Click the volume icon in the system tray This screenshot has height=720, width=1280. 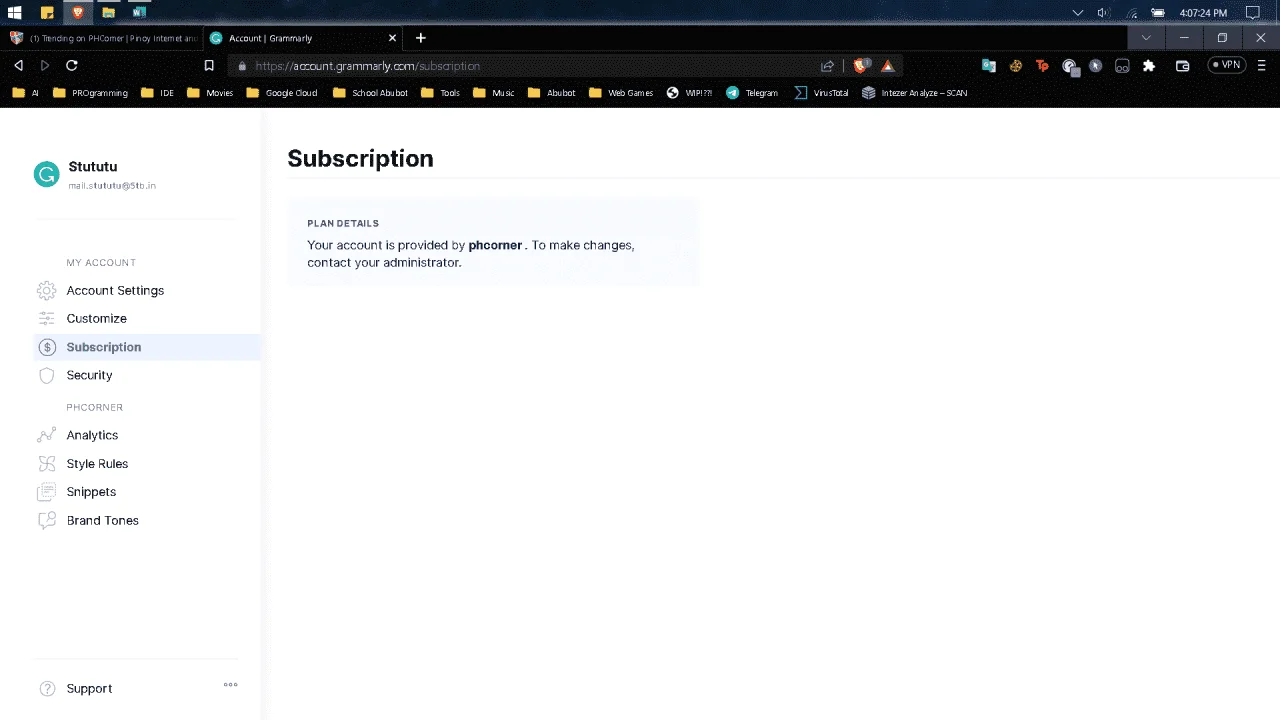(1104, 12)
